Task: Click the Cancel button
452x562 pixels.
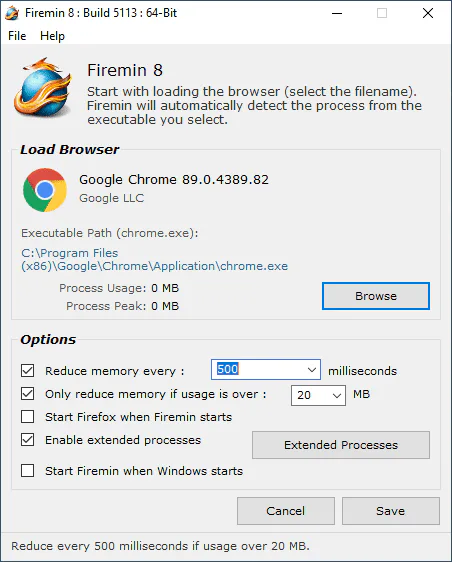Action: click(x=286, y=511)
